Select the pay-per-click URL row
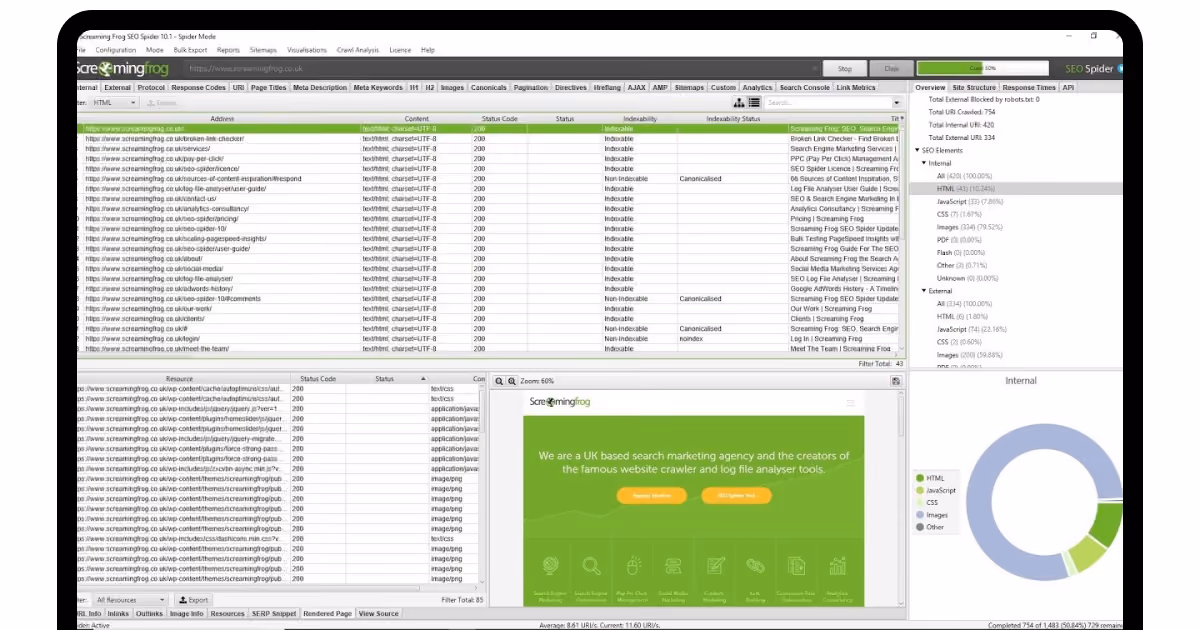This screenshot has height=630, width=1200. (x=488, y=159)
